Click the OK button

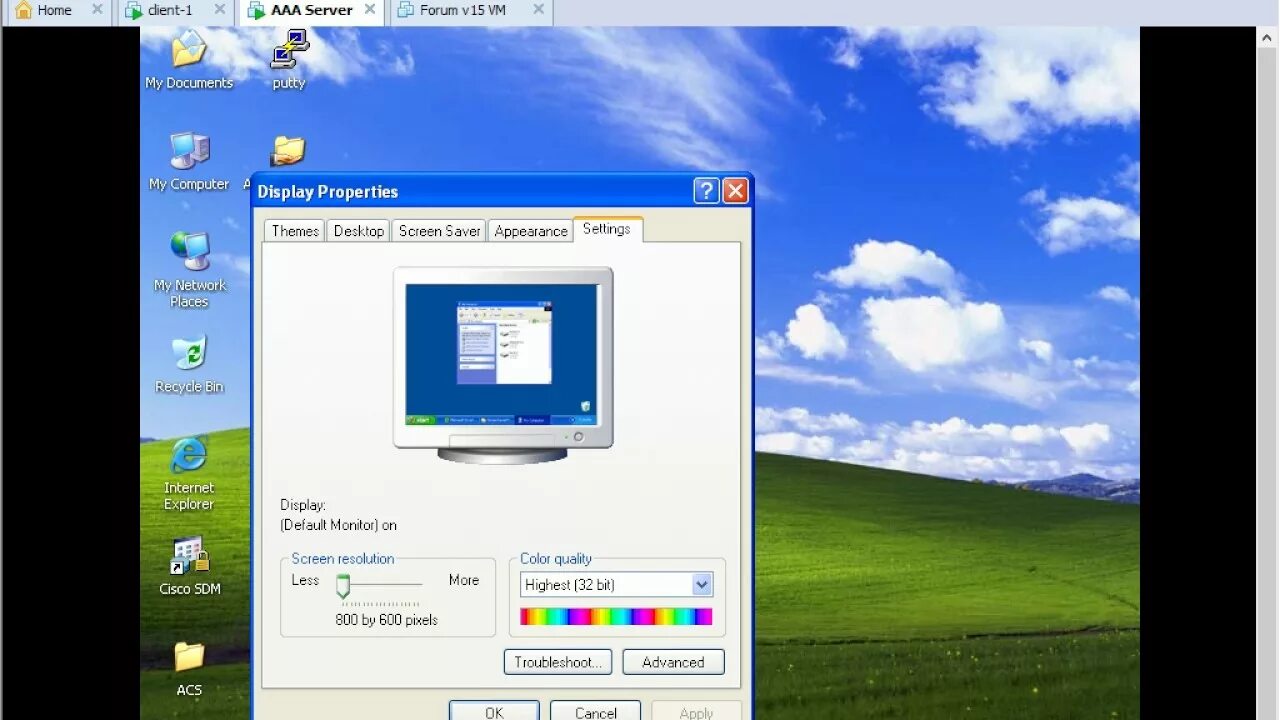[x=494, y=711]
